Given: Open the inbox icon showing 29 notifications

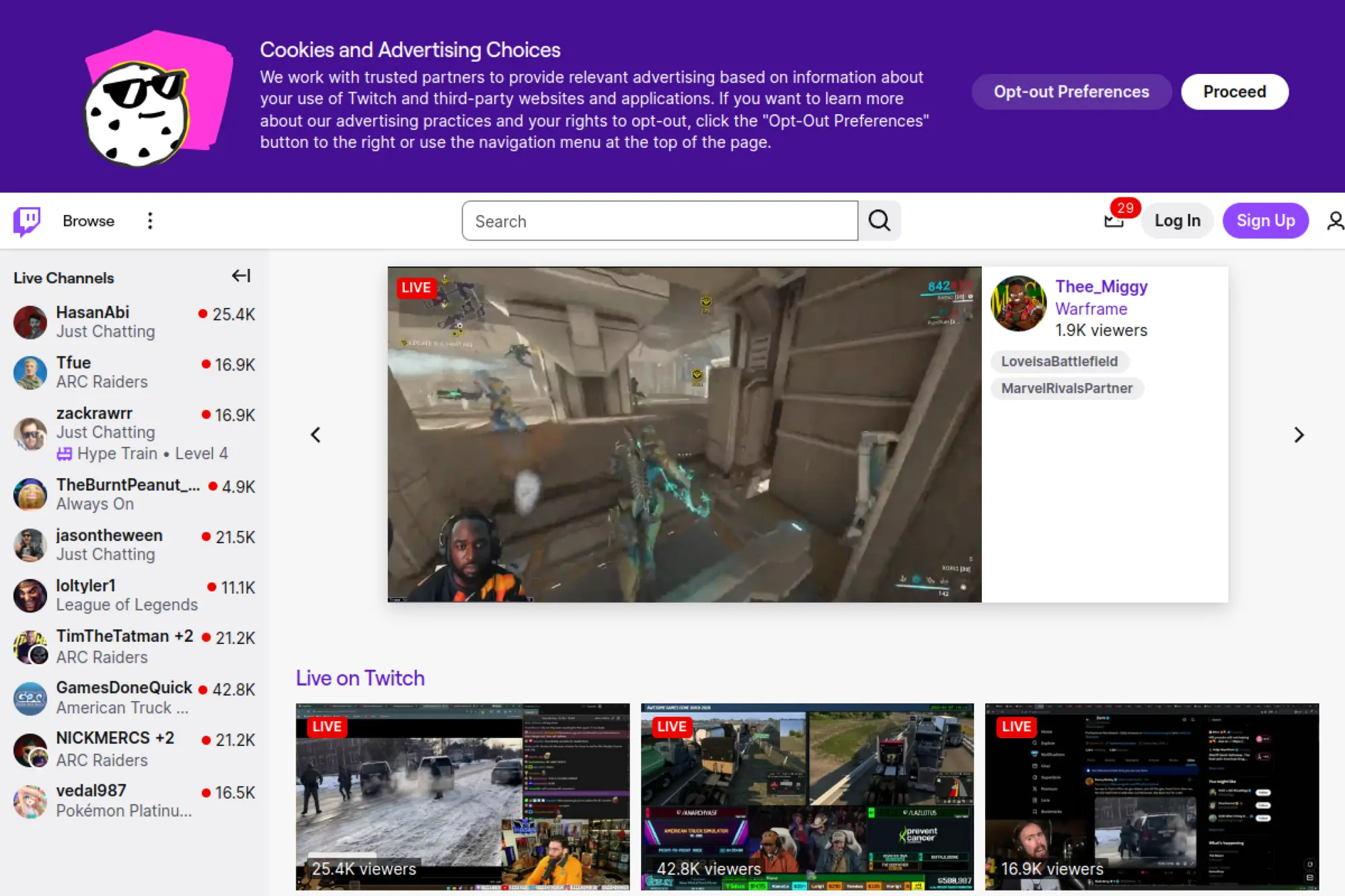Looking at the screenshot, I should 1113,220.
